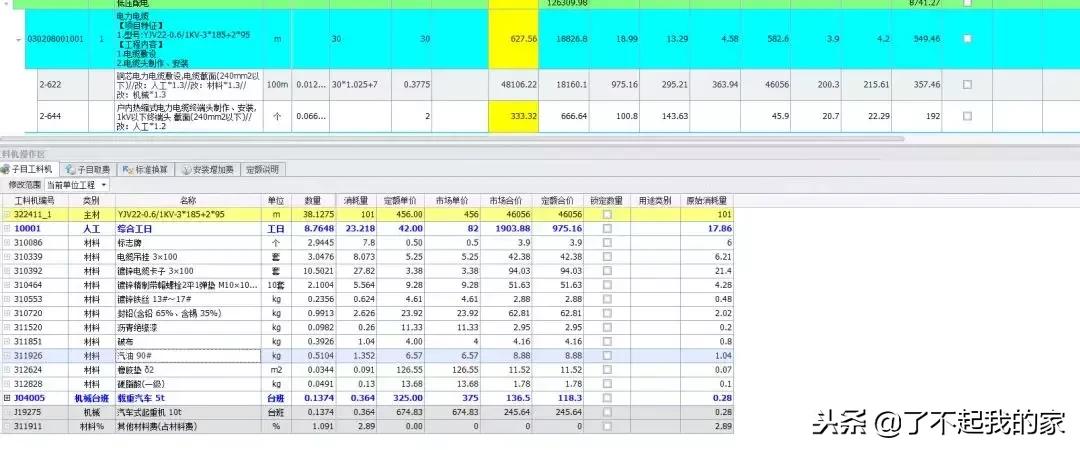
Task: Select the 封铅(含铅 65%、含锡 35%) name cell
Action: [188, 313]
